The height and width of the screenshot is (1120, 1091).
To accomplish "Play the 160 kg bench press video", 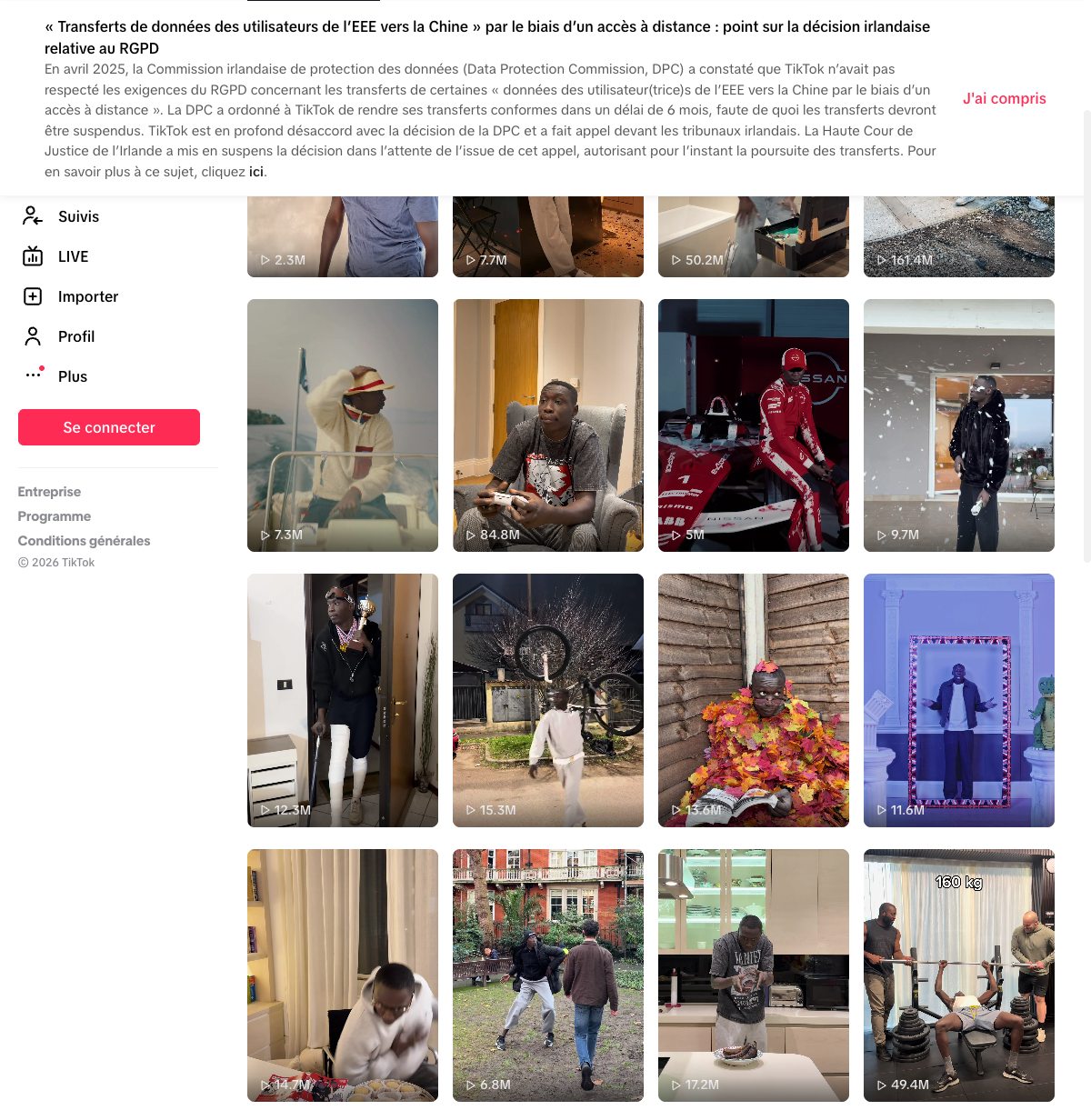I will coord(959,975).
